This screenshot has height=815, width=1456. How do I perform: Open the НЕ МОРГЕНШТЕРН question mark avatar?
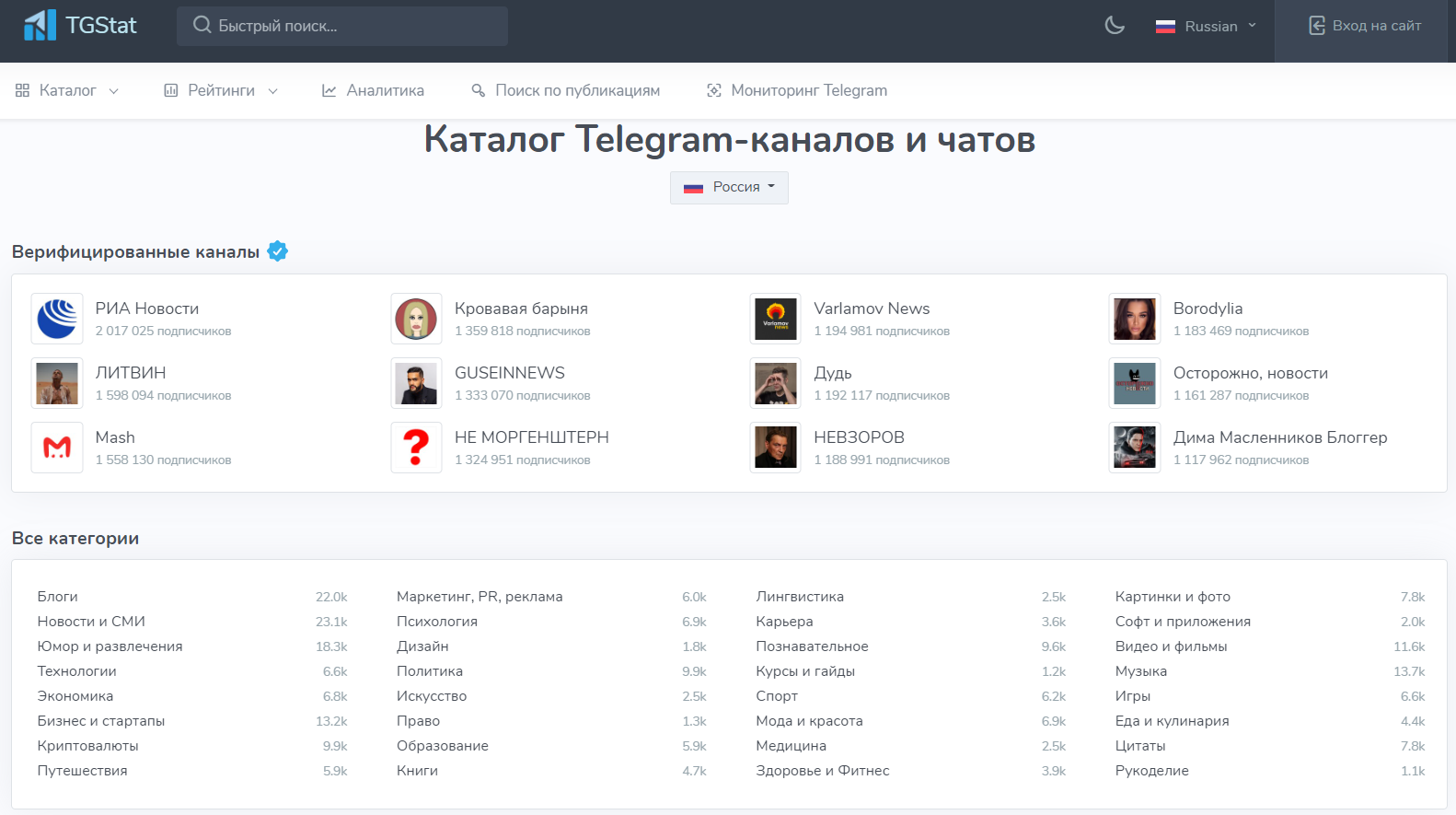click(416, 448)
